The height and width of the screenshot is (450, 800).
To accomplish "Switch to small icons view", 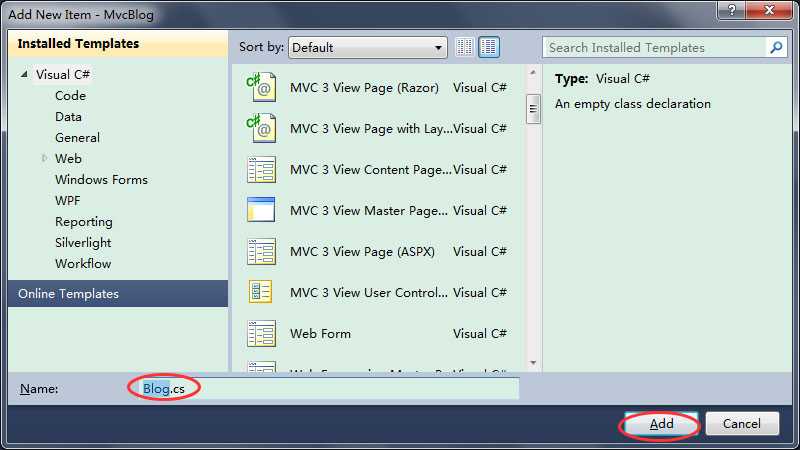I will [464, 47].
